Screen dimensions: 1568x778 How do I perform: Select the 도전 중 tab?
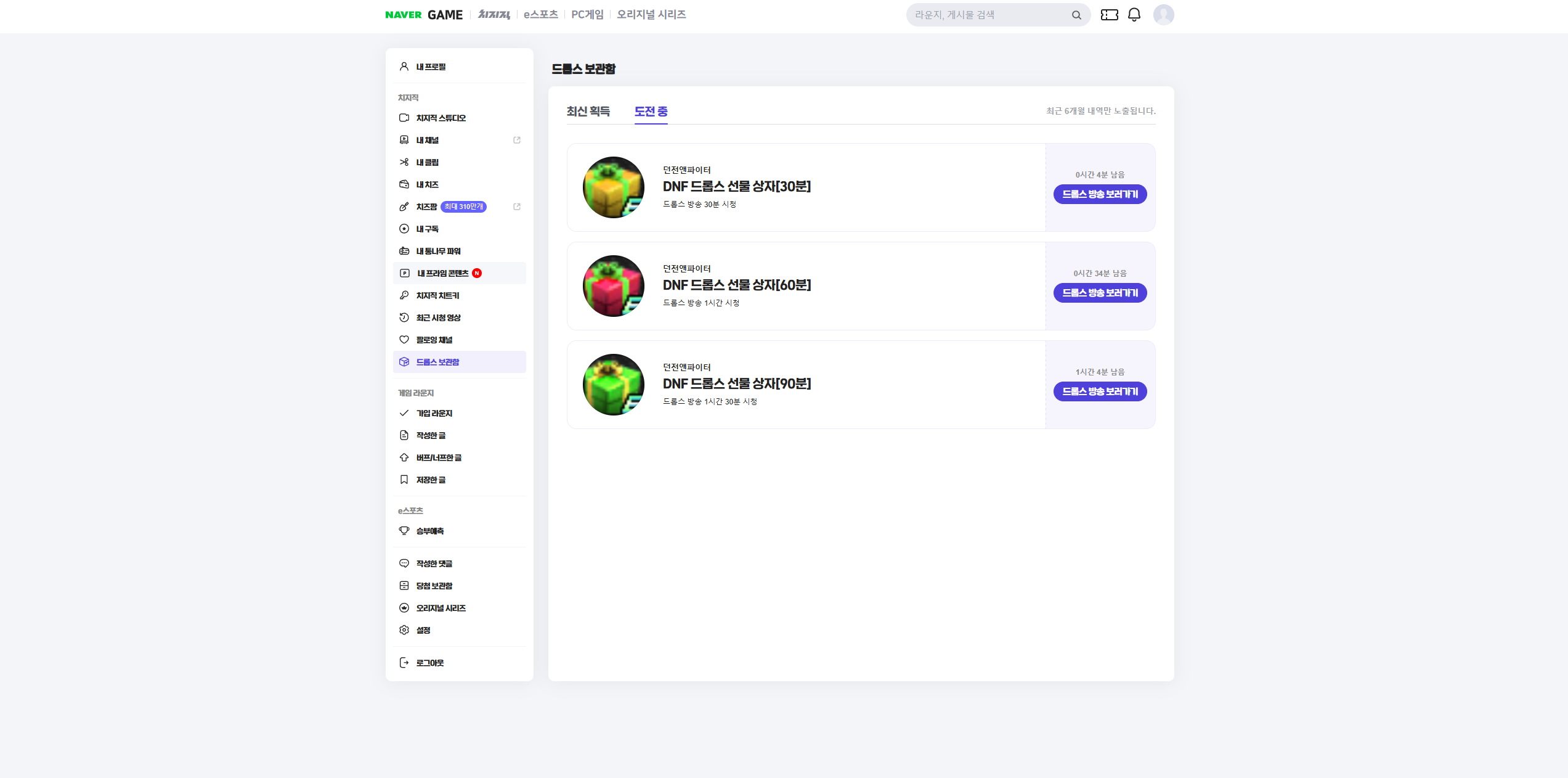(x=651, y=111)
